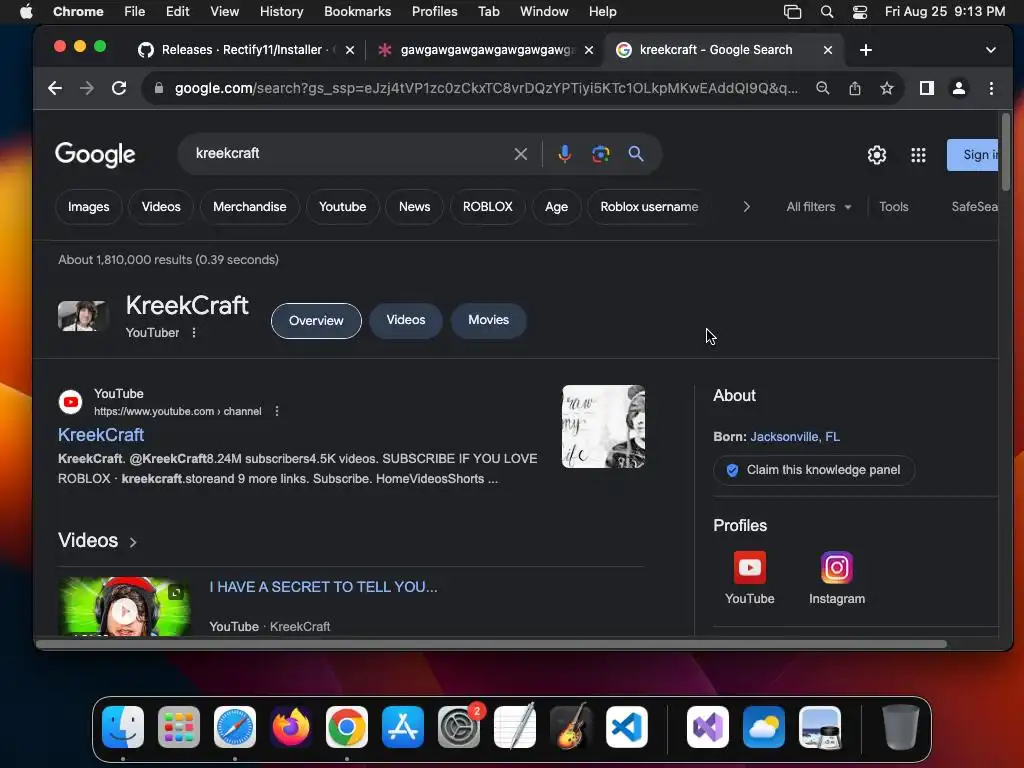Viewport: 1024px width, 768px height.
Task: Open the All filters dropdown
Action: (819, 207)
